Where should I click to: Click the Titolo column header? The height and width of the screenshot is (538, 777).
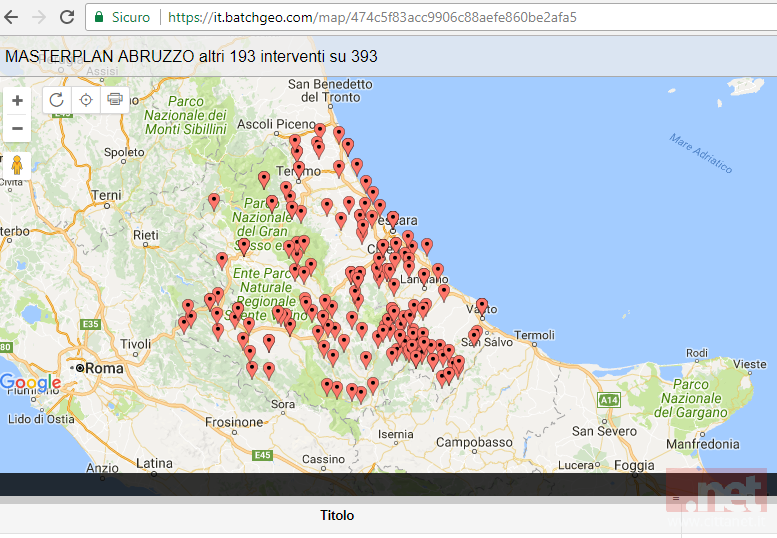click(x=337, y=515)
